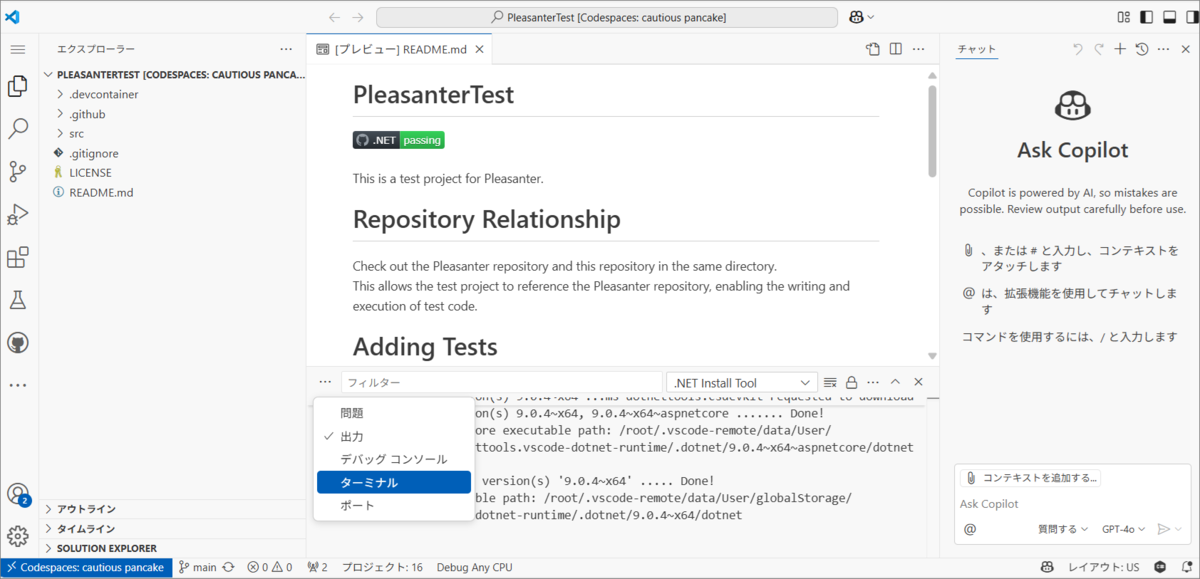Image resolution: width=1200 pixels, height=579 pixels.
Task: Open the Testing flask view
Action: [x=17, y=300]
